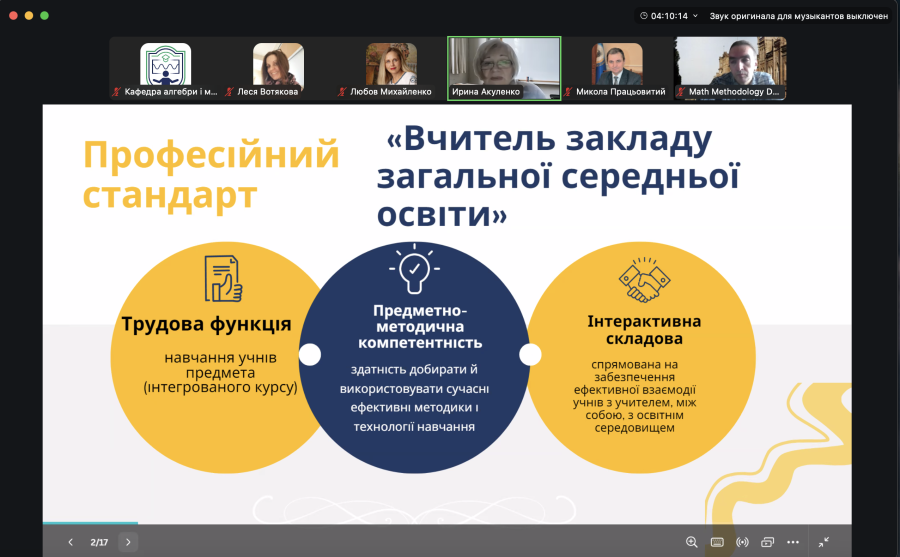The width and height of the screenshot is (900, 557).
Task: Click the zoom-in magnifier icon
Action: [692, 542]
